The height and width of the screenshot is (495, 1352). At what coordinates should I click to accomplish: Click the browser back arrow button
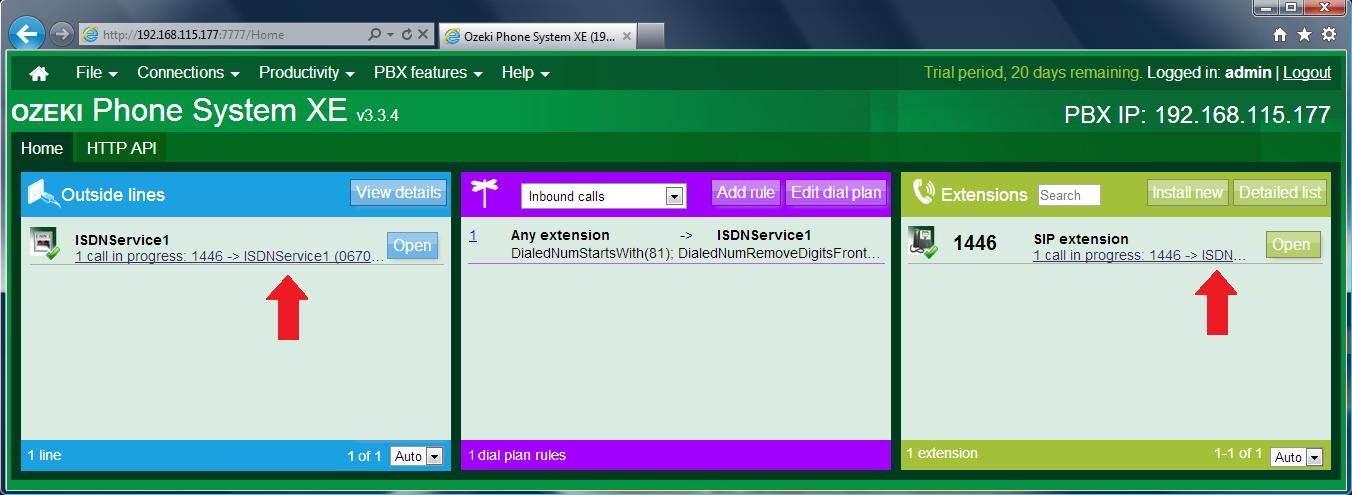(25, 34)
